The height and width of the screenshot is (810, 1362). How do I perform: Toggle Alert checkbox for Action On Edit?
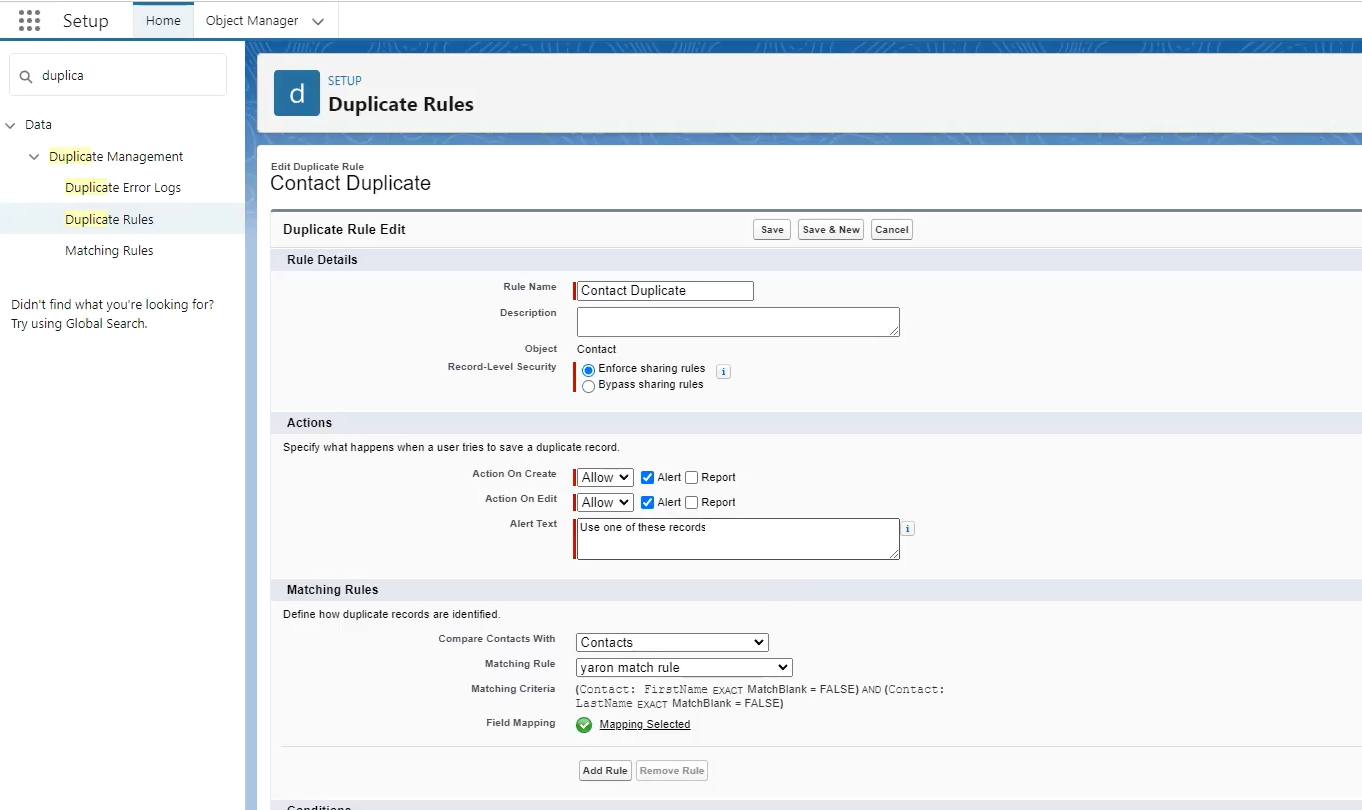click(x=647, y=502)
